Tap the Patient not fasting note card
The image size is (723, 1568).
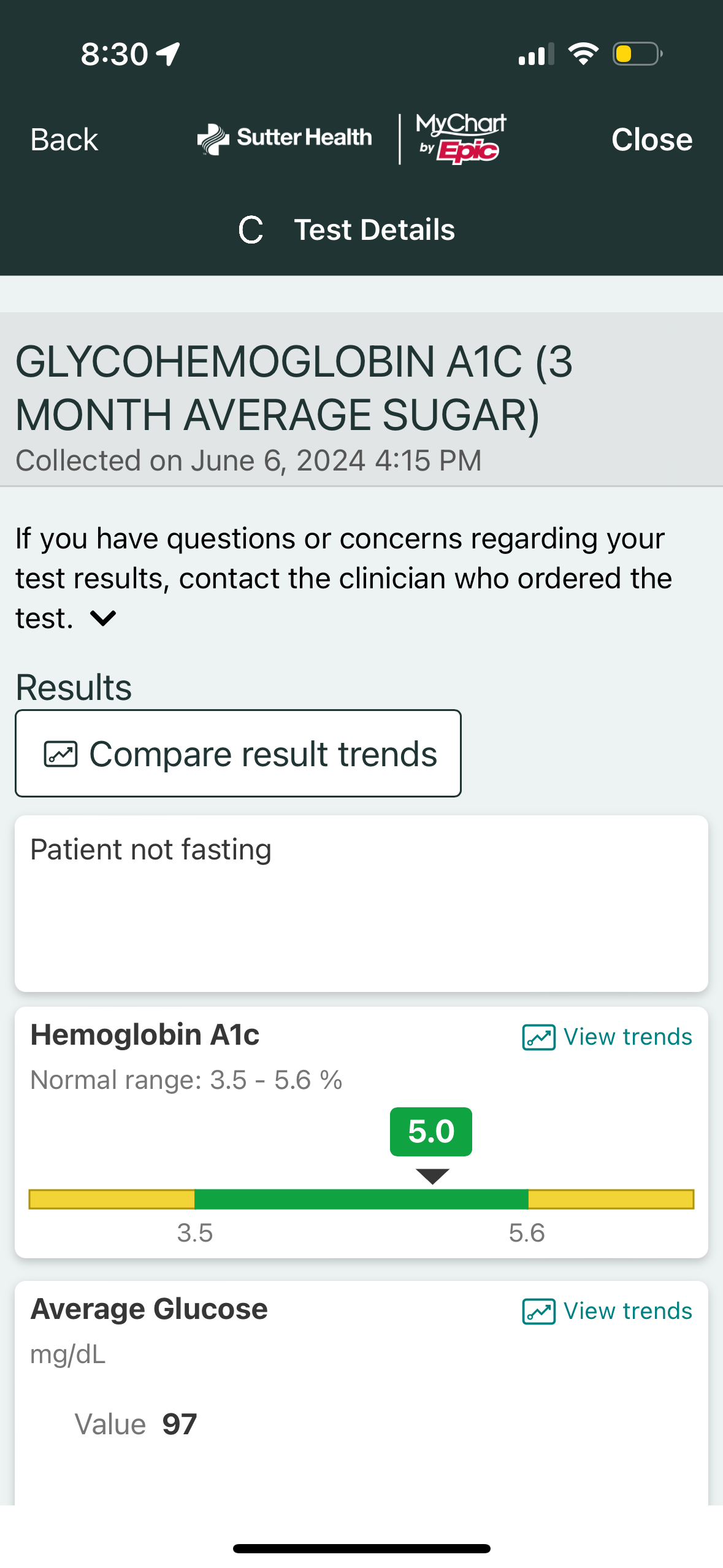(361, 903)
